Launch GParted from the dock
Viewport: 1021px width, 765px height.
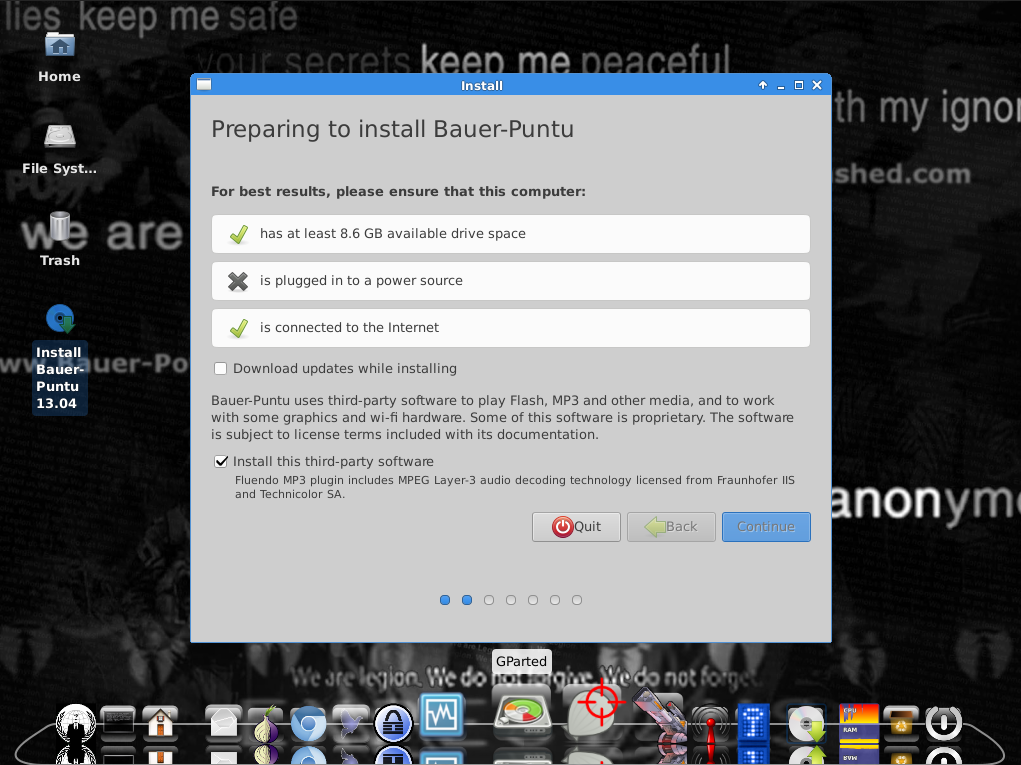click(522, 712)
